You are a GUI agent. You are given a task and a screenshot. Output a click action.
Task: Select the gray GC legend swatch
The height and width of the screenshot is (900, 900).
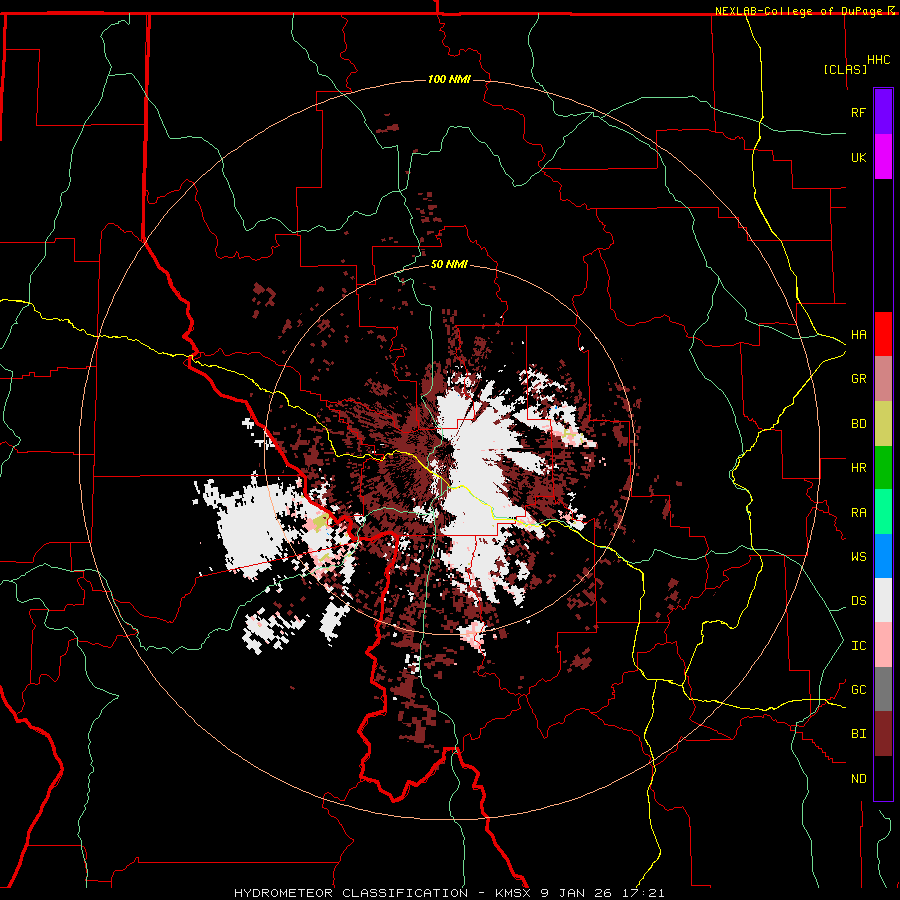883,689
